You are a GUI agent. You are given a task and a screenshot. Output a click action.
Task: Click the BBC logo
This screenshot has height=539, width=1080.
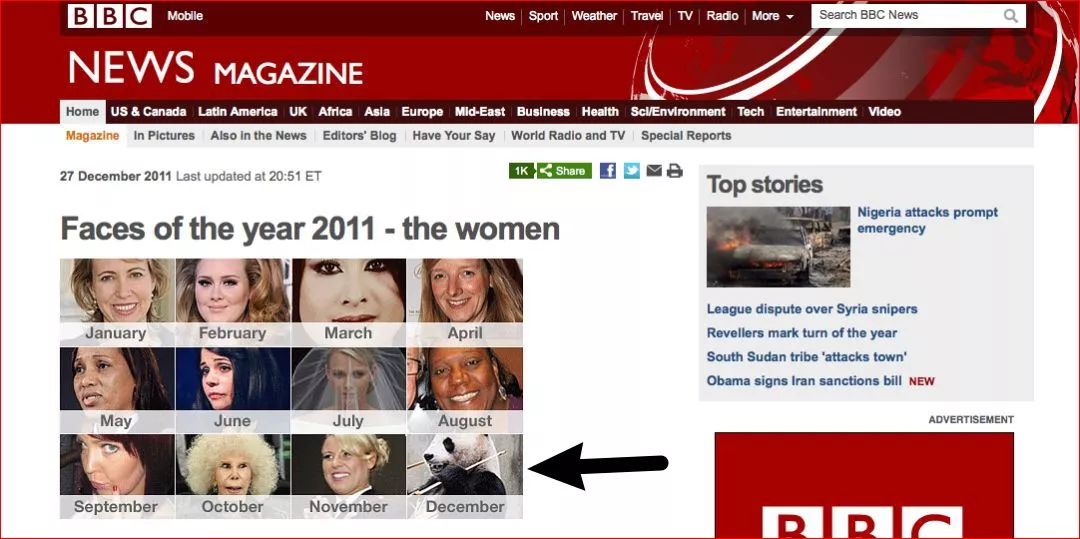coord(110,16)
